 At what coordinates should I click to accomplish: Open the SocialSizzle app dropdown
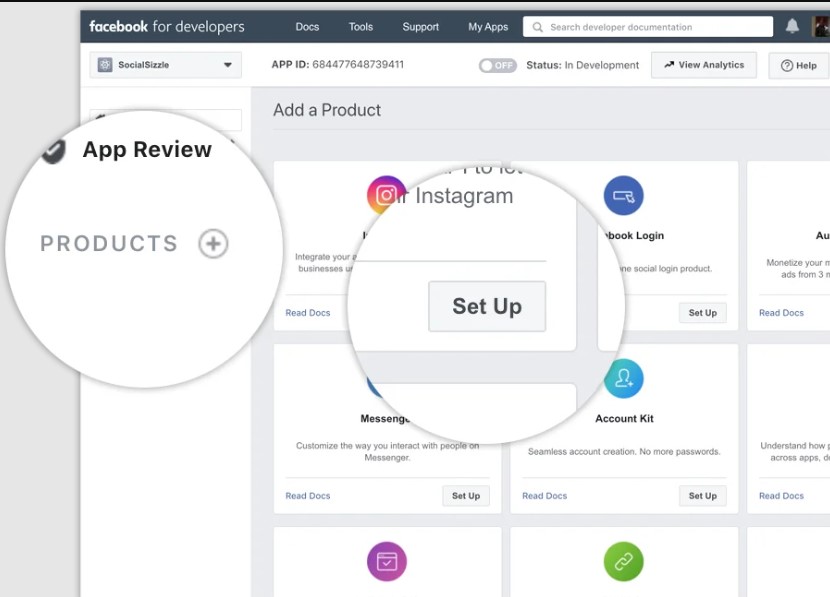(165, 65)
